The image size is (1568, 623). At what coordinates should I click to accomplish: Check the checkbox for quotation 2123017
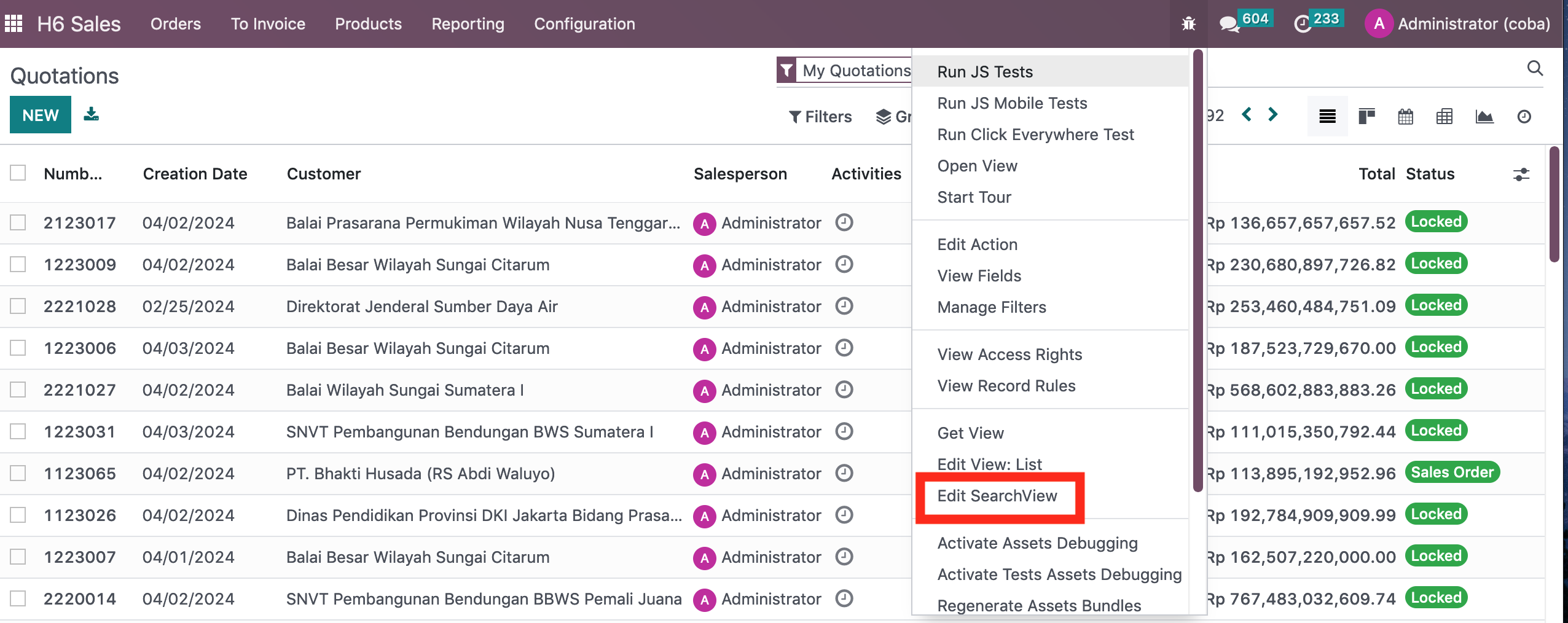[18, 222]
